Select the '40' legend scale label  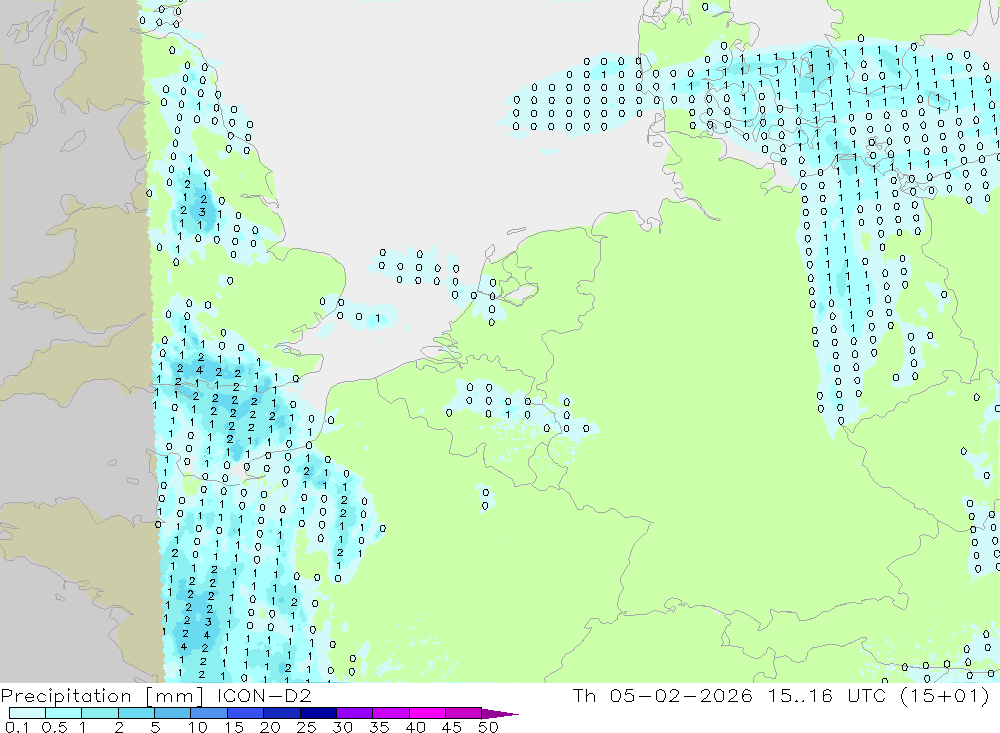tap(415, 727)
